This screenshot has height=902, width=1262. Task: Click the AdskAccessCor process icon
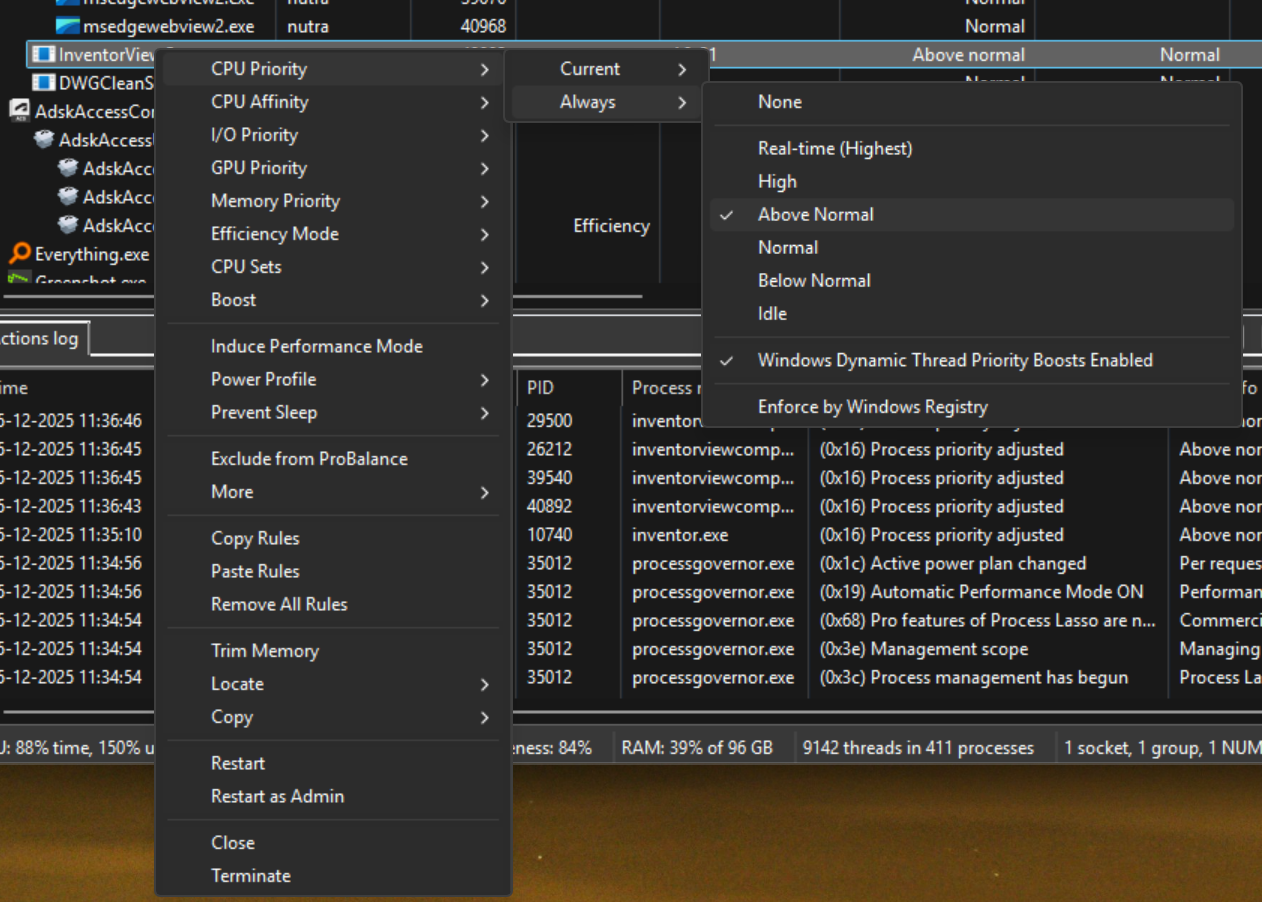click(x=19, y=111)
